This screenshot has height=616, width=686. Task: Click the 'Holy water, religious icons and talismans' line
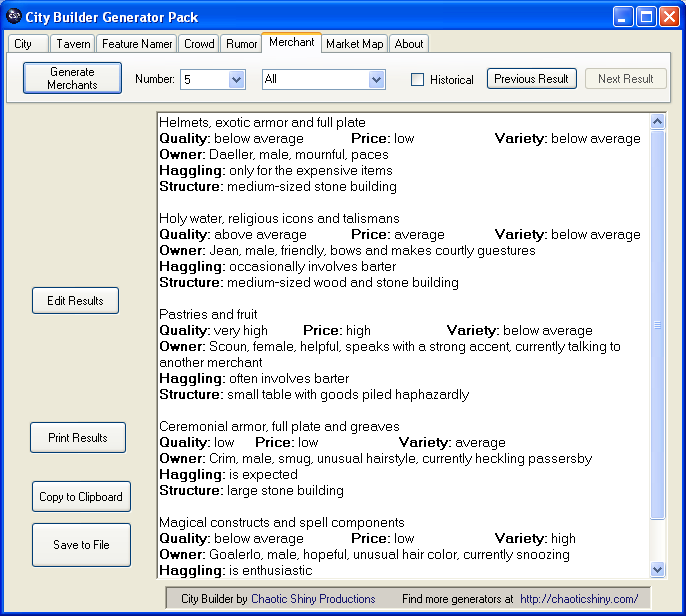[279, 218]
